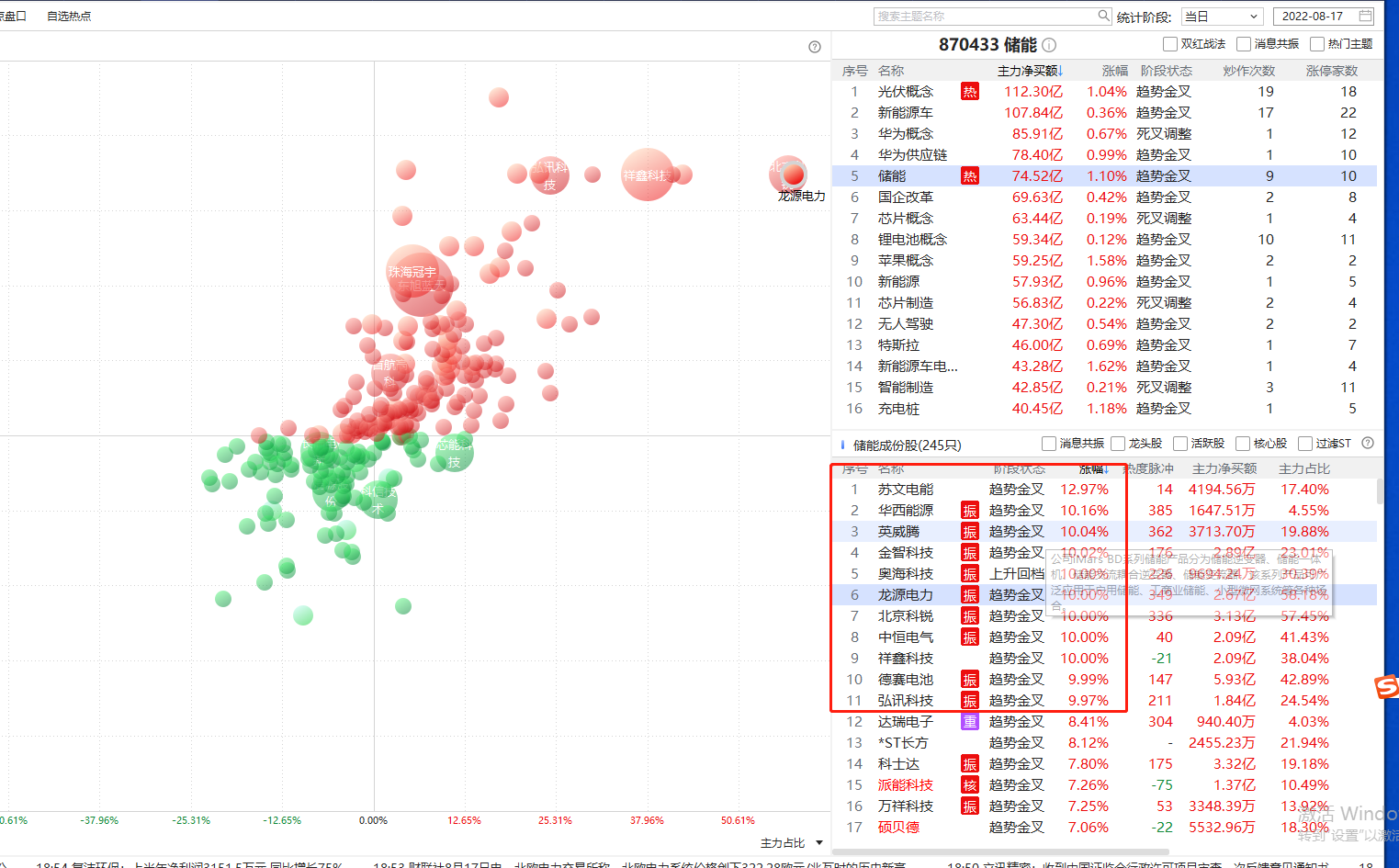This screenshot has height=868, width=1399.
Task: Enable the 热门主题 checkbox
Action: [x=1316, y=44]
